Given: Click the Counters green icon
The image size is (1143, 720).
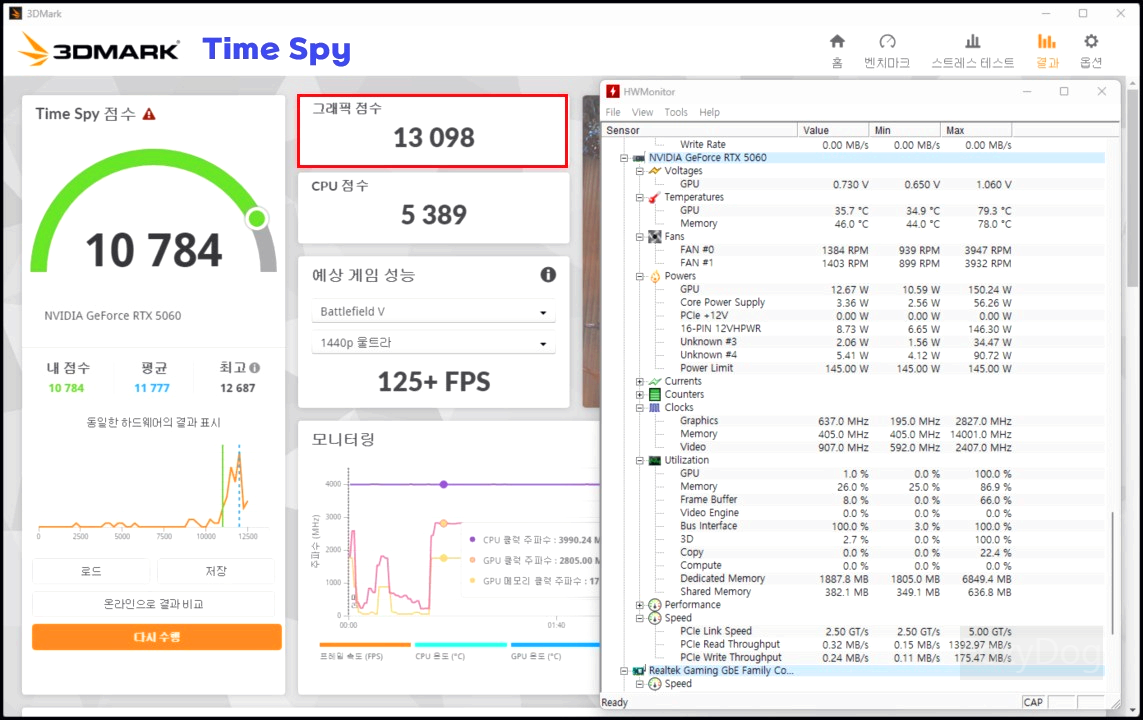Looking at the screenshot, I should (x=655, y=394).
